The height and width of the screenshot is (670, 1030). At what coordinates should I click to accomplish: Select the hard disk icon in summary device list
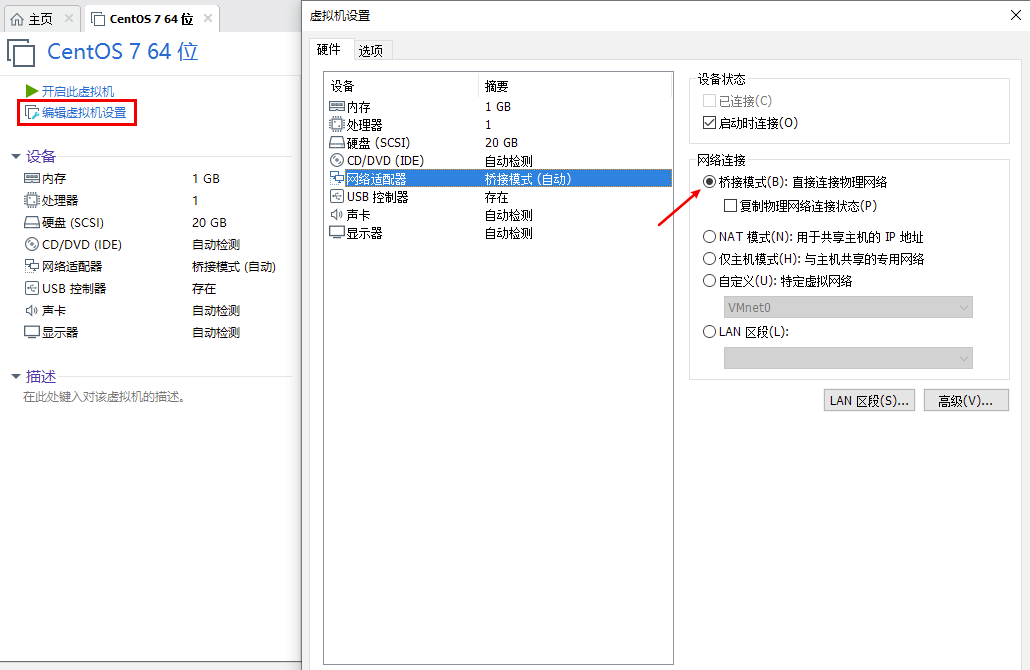pyautogui.click(x=32, y=222)
